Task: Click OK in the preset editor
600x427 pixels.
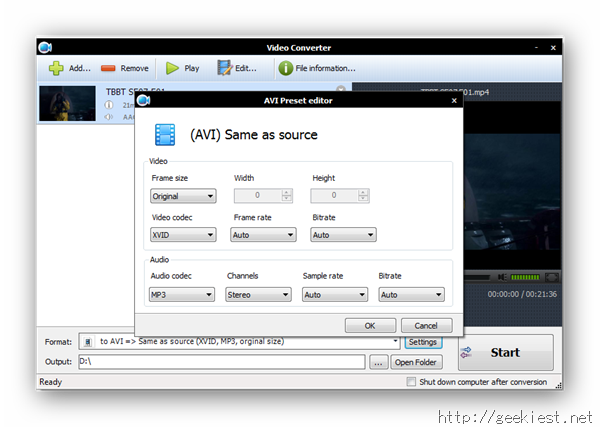Action: coord(370,325)
